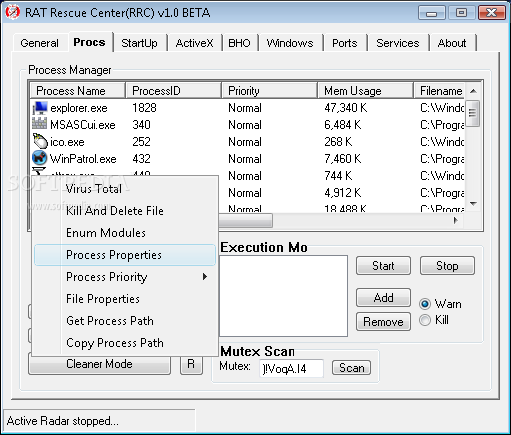Select the Kill radio button
This screenshot has height=435, width=511.
tap(425, 320)
